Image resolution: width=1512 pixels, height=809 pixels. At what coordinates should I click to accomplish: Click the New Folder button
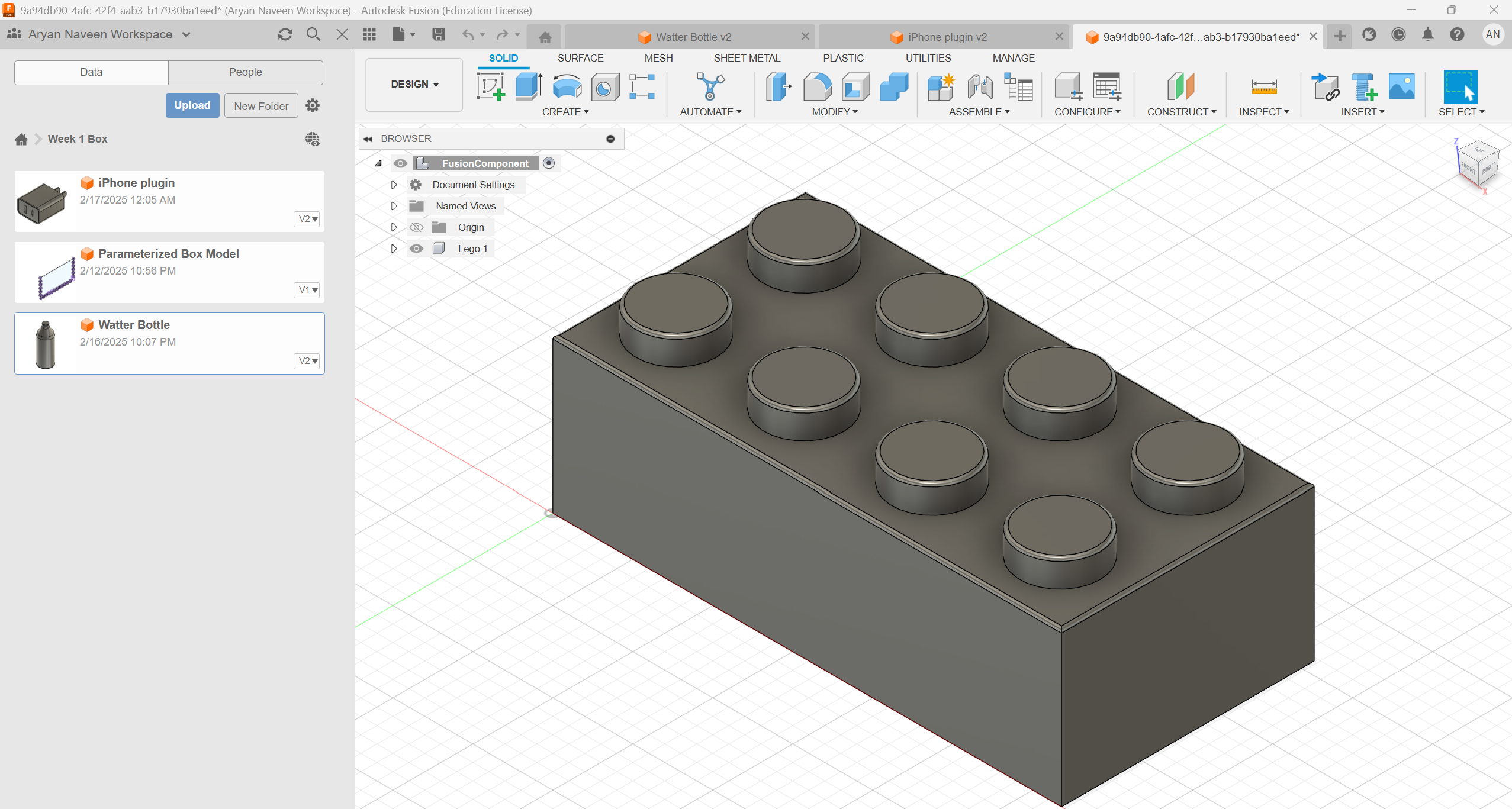tap(261, 106)
